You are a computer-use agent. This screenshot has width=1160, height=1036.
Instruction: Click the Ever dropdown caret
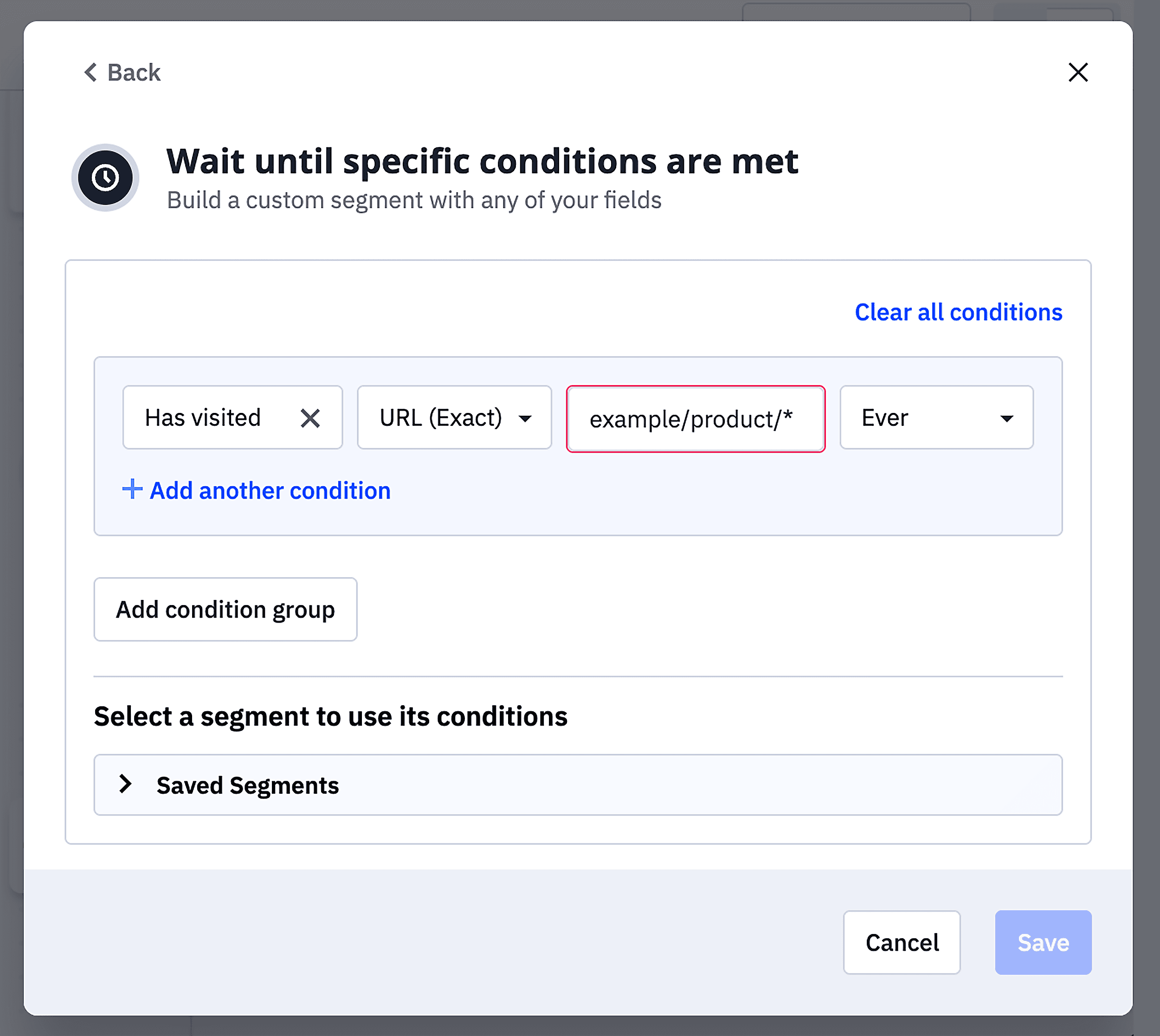1006,419
